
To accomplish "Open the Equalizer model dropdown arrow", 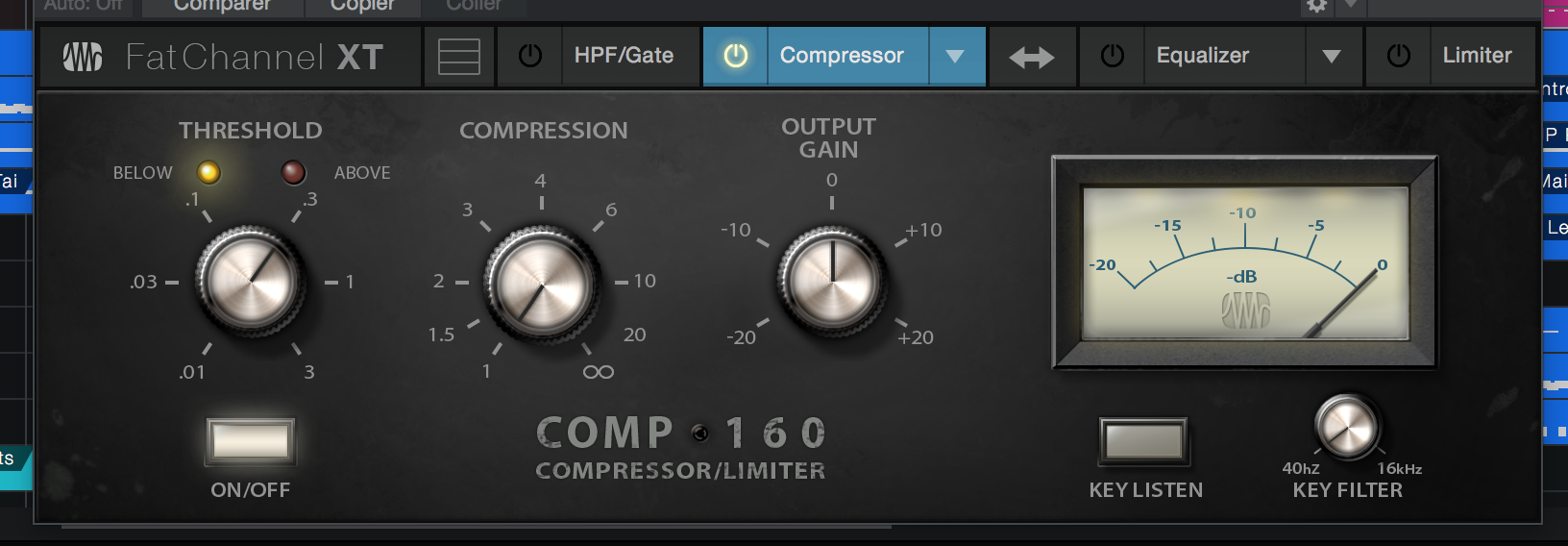I will click(1332, 56).
